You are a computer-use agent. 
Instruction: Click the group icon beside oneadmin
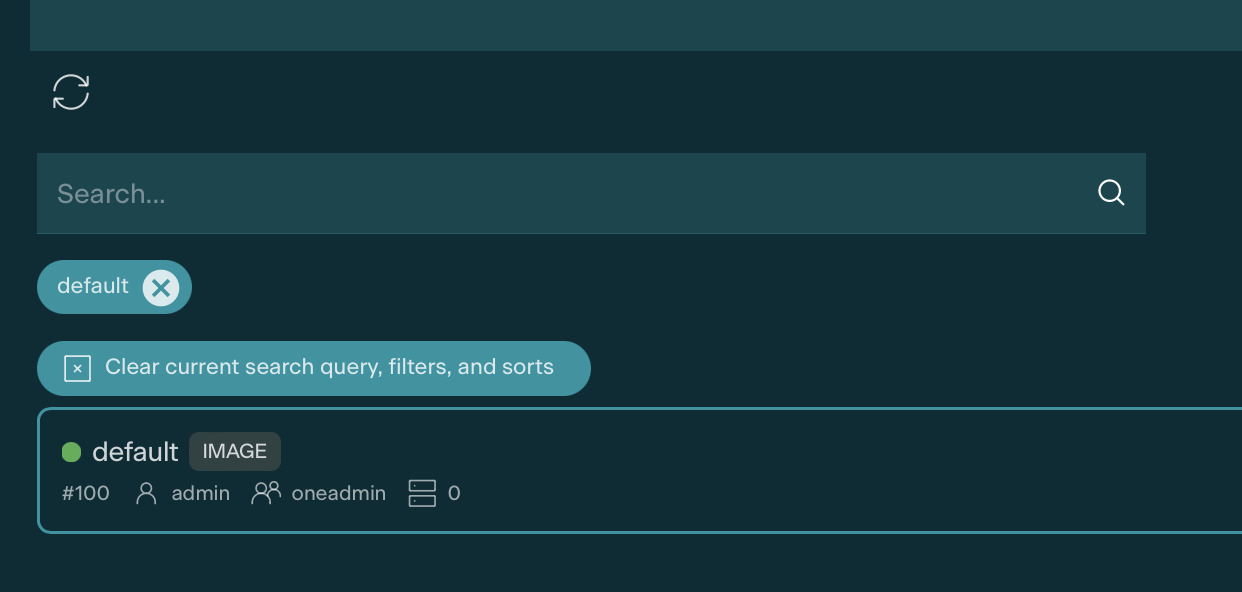coord(266,493)
